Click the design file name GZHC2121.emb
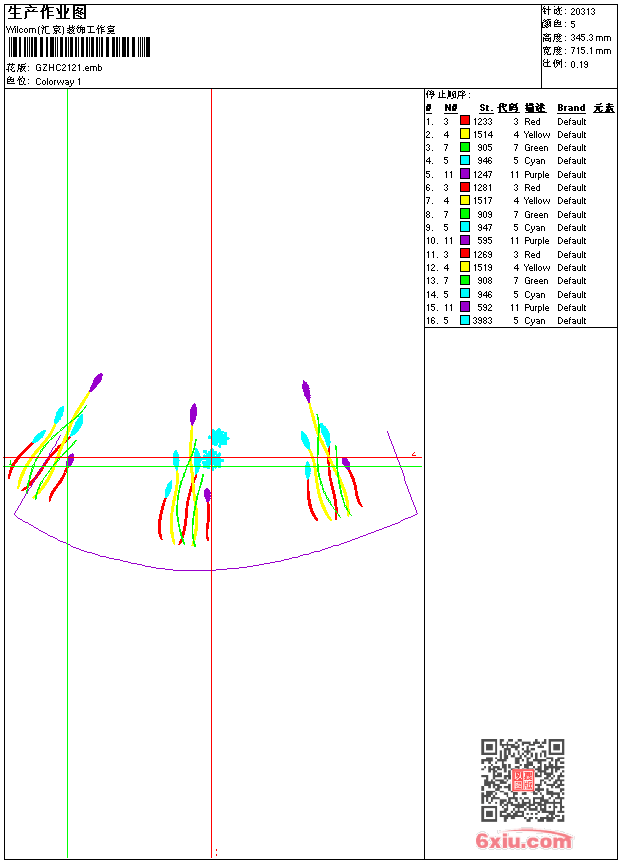620x860 pixels. click(69, 68)
